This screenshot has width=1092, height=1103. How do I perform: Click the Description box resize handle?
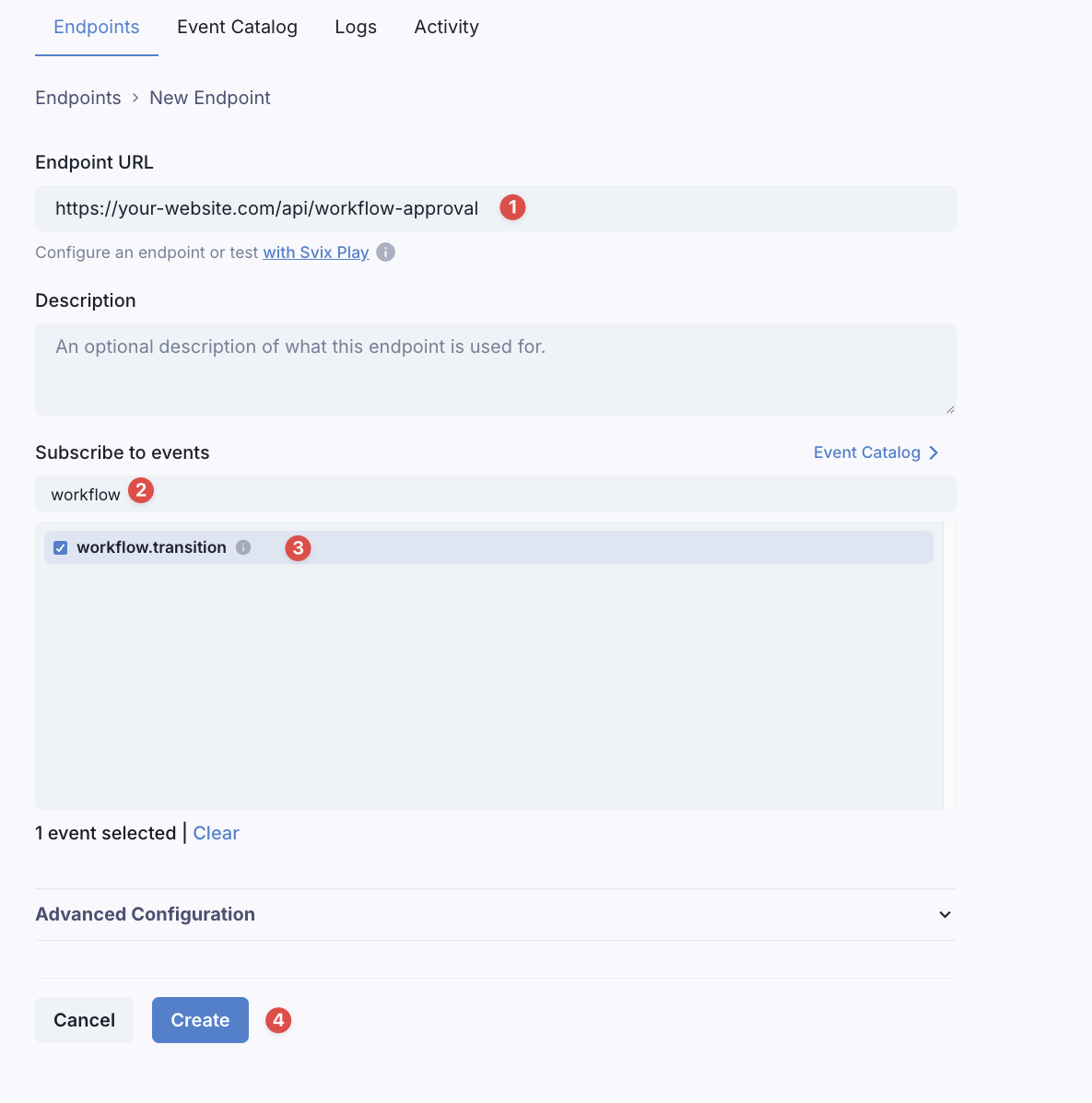point(949,408)
